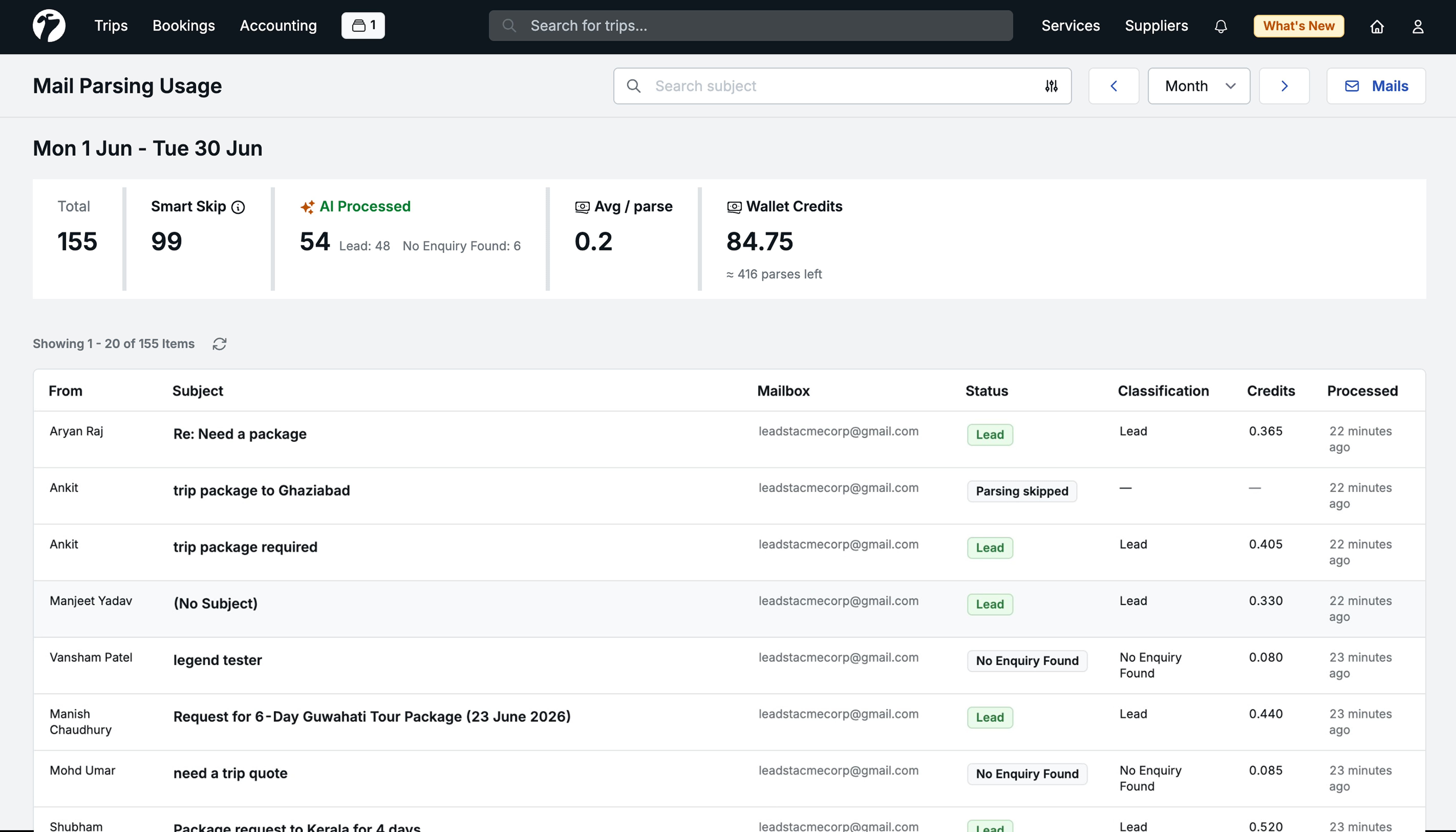Click the Status column header
Image resolution: width=1456 pixels, height=832 pixels.
(x=986, y=391)
